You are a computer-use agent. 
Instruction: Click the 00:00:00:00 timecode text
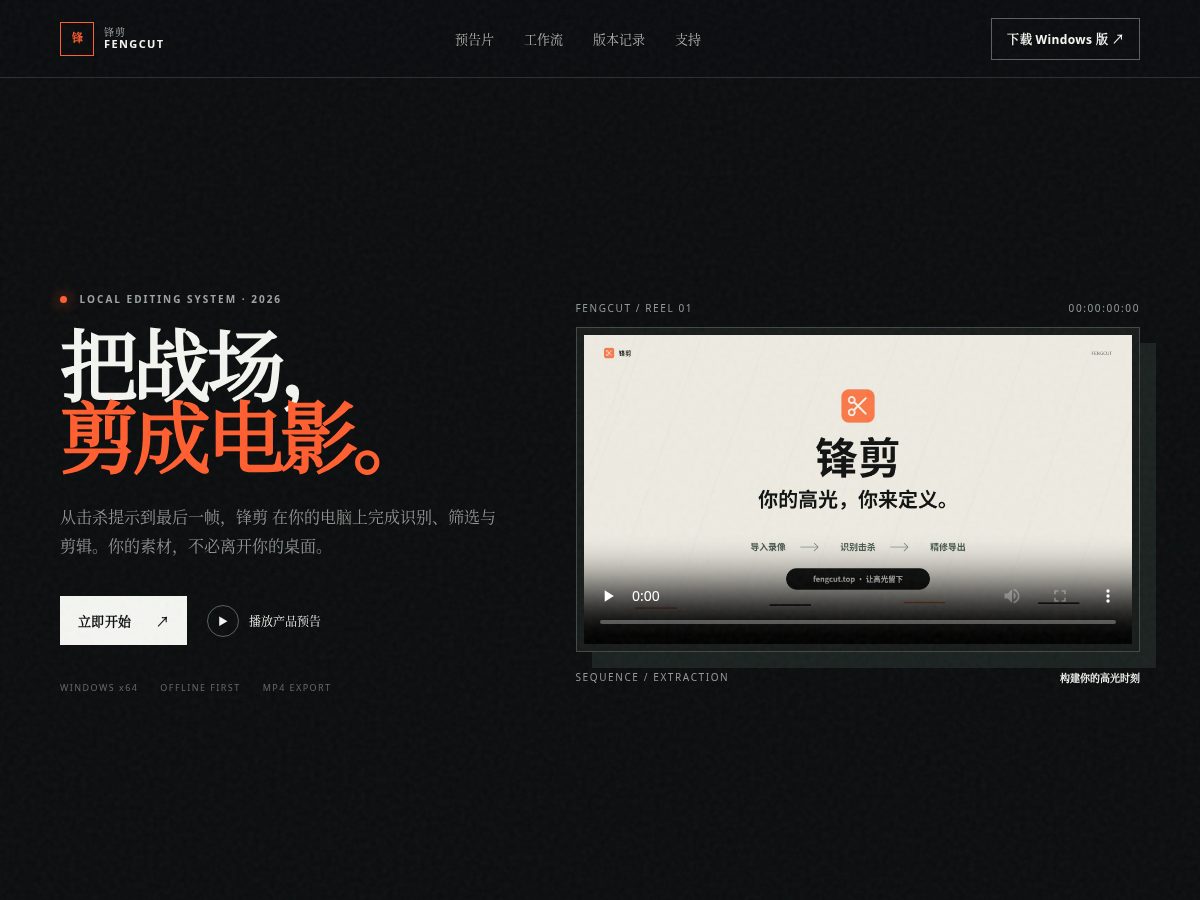click(x=1104, y=308)
